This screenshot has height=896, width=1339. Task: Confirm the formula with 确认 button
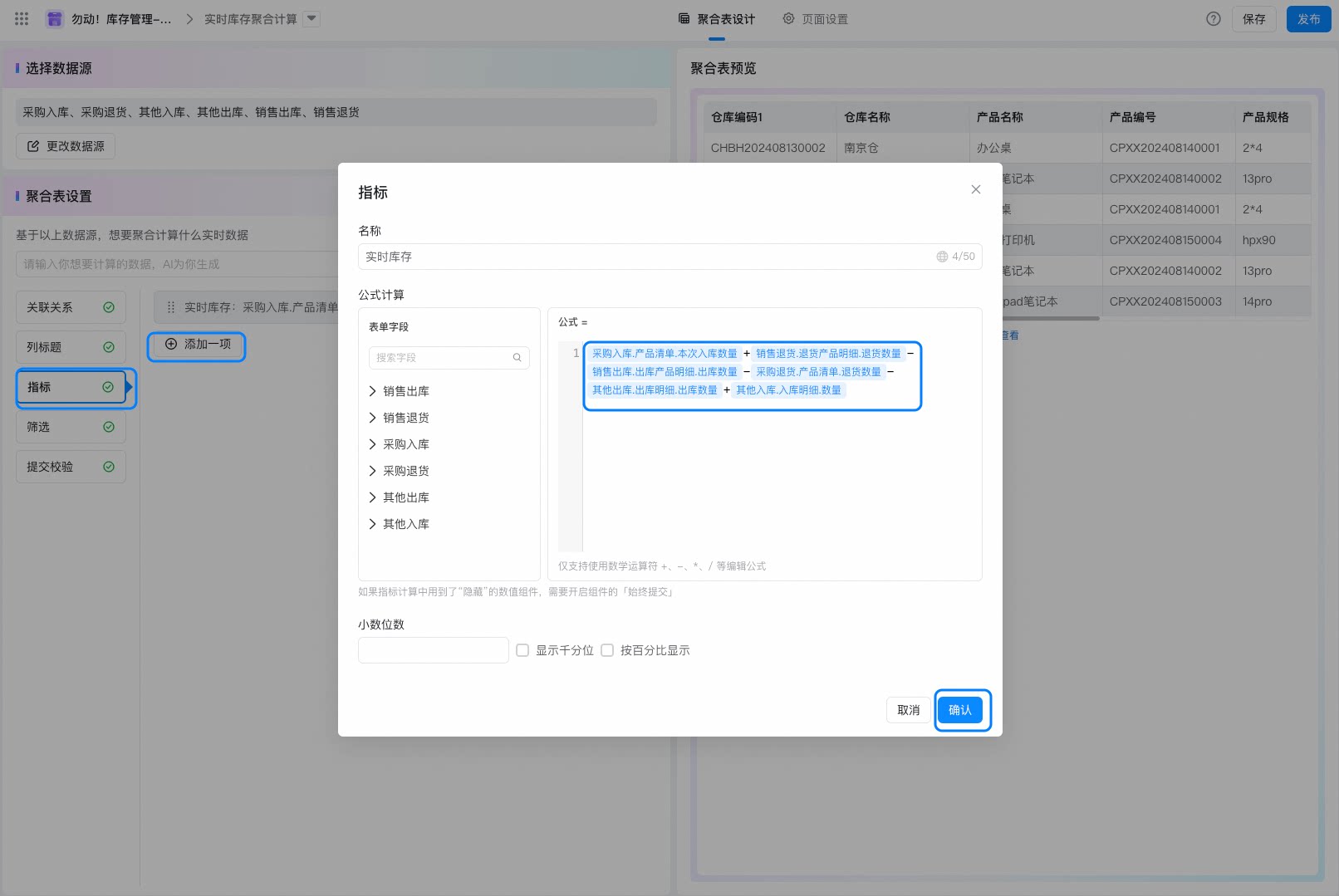tap(960, 710)
